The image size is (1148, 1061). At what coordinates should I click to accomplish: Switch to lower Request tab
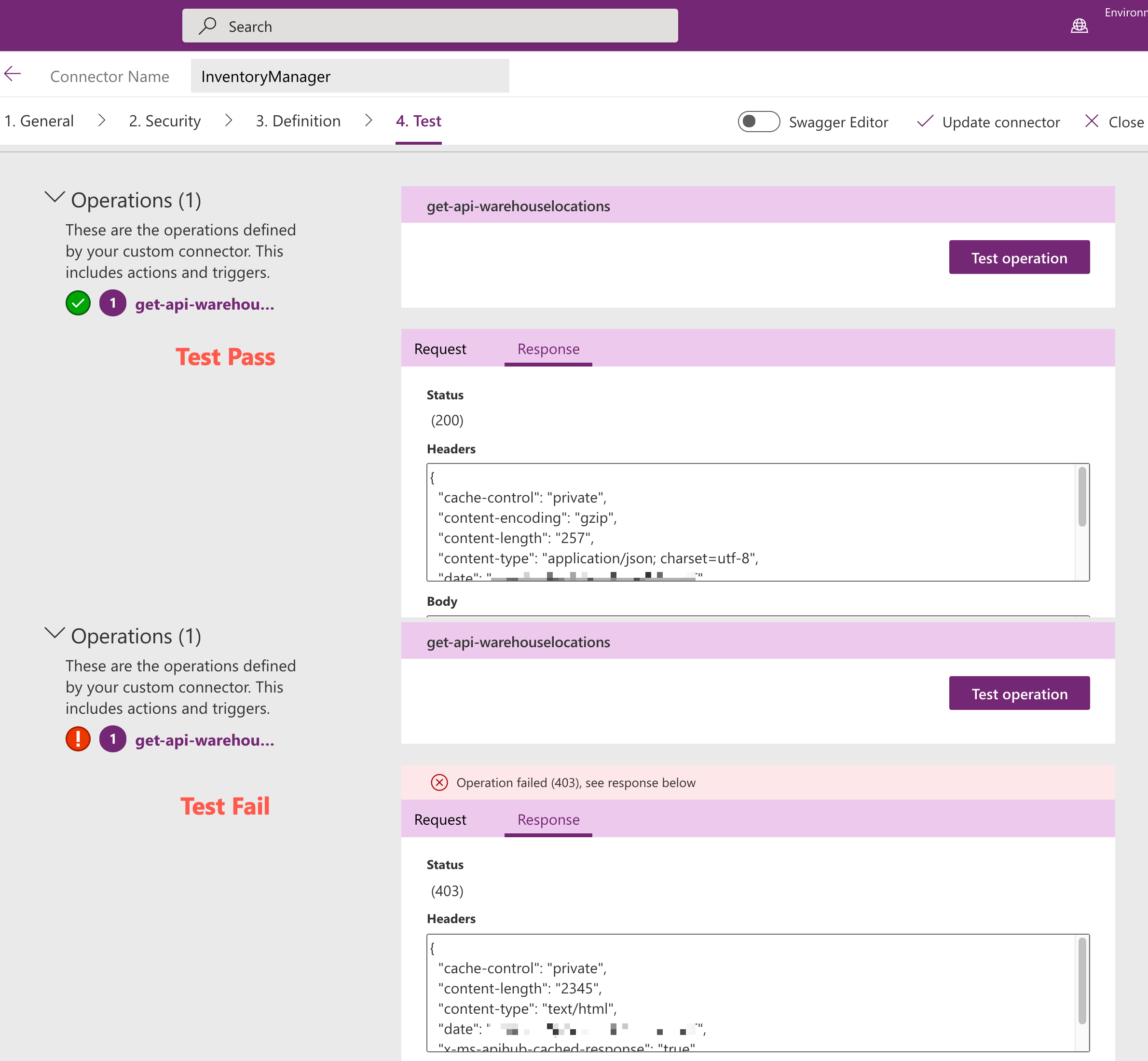(440, 820)
